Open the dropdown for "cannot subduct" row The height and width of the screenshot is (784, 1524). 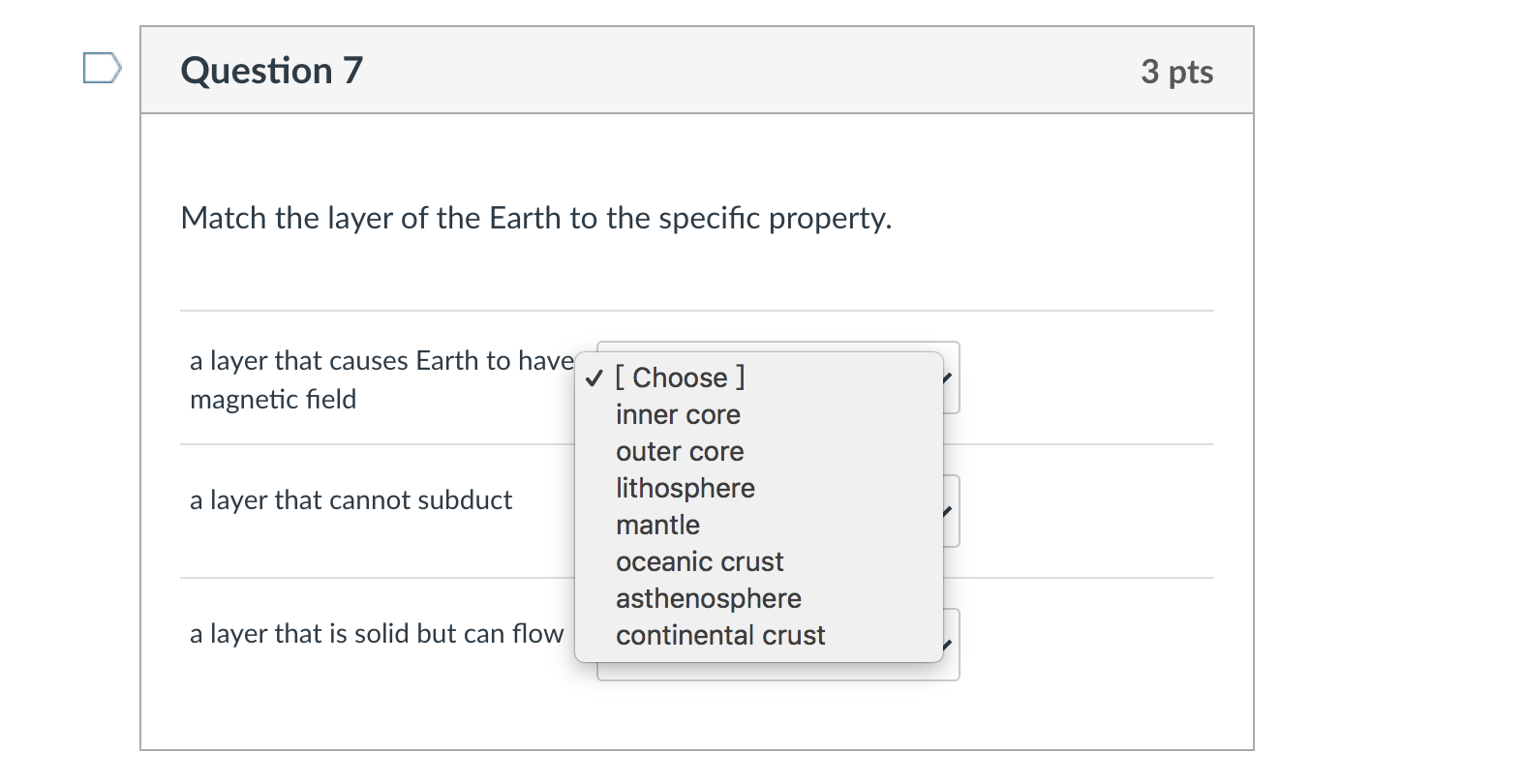[949, 511]
